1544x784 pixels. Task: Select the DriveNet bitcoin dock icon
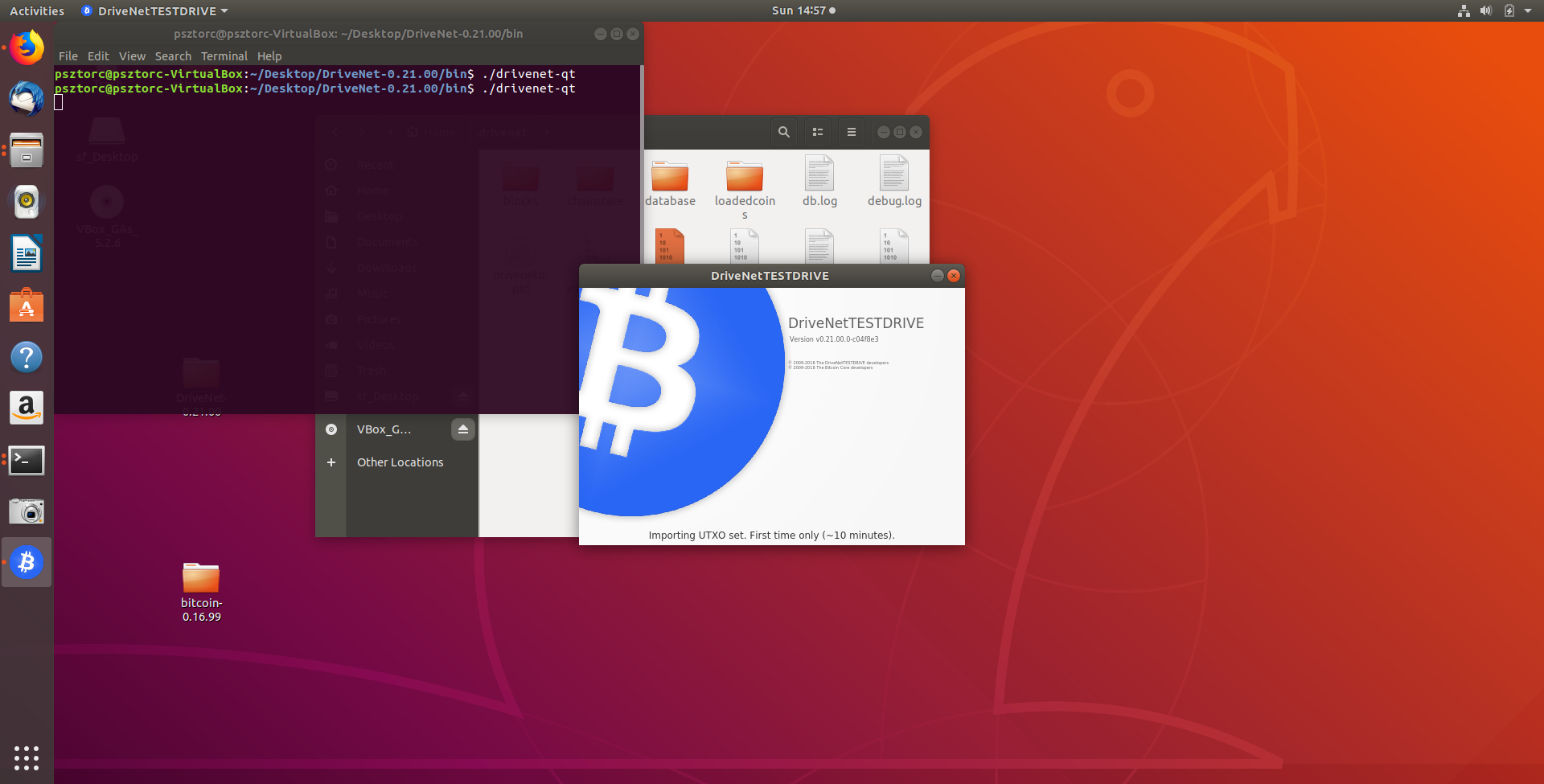(27, 562)
